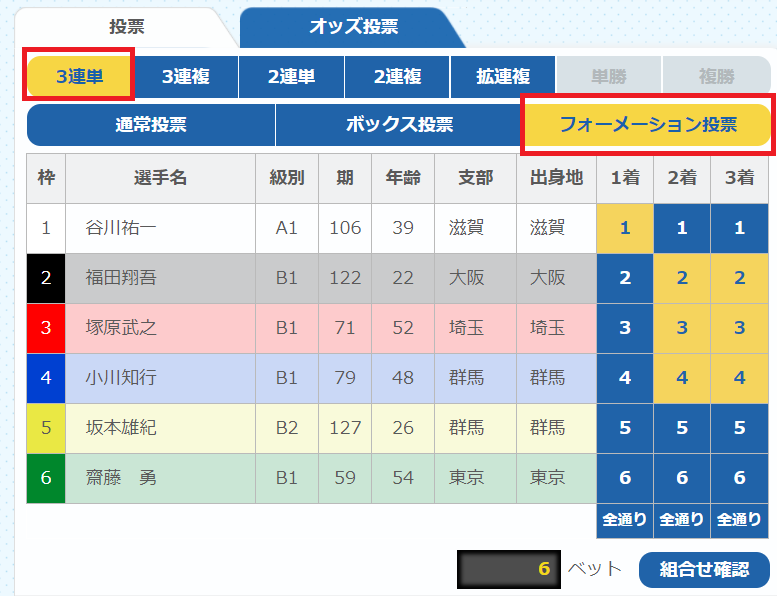
Task: Click 全通り under the 1着 column
Action: (x=625, y=519)
